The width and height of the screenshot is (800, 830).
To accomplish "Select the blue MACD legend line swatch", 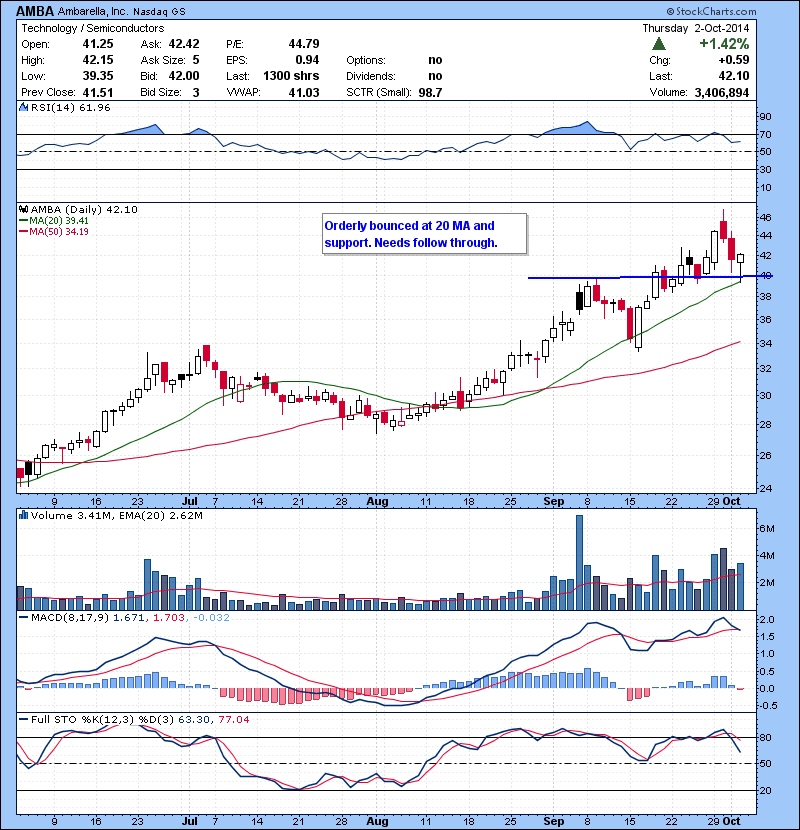I will point(23,618).
